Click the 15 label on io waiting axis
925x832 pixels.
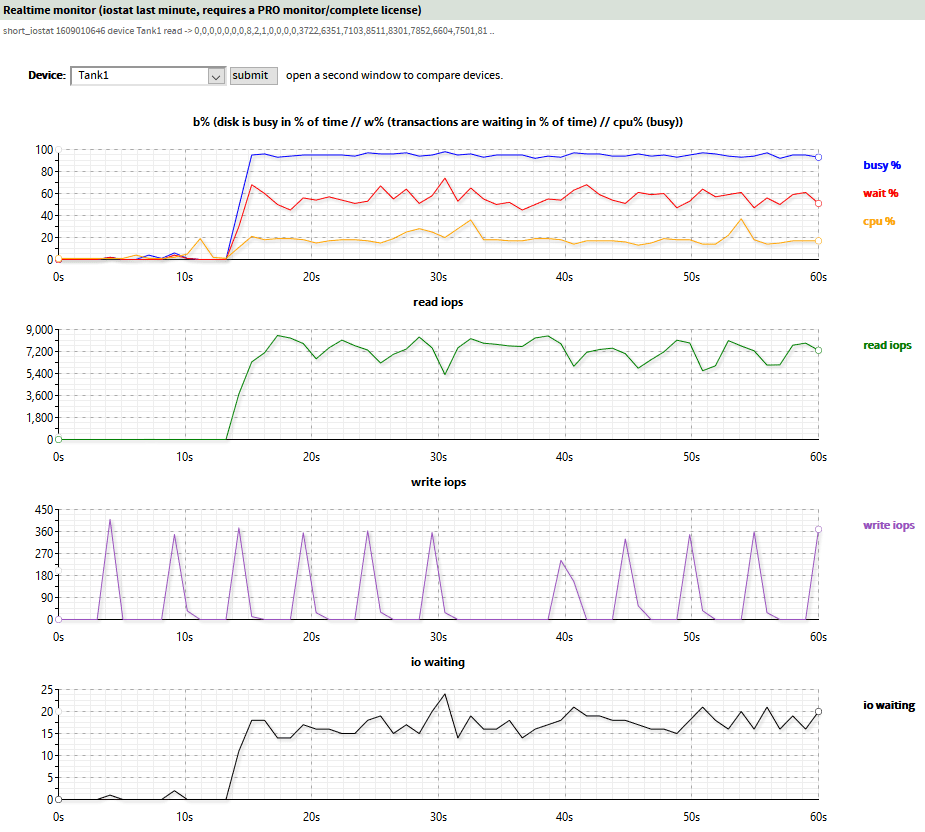(x=47, y=733)
